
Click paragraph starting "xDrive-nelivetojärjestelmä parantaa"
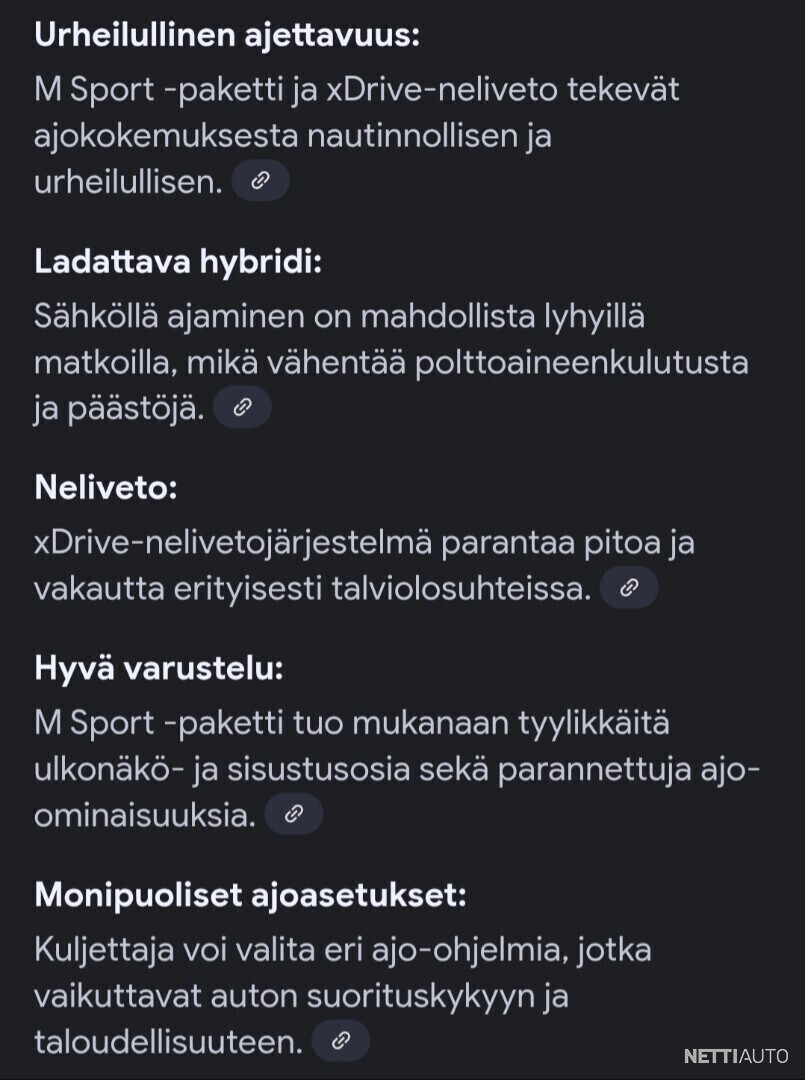(364, 565)
